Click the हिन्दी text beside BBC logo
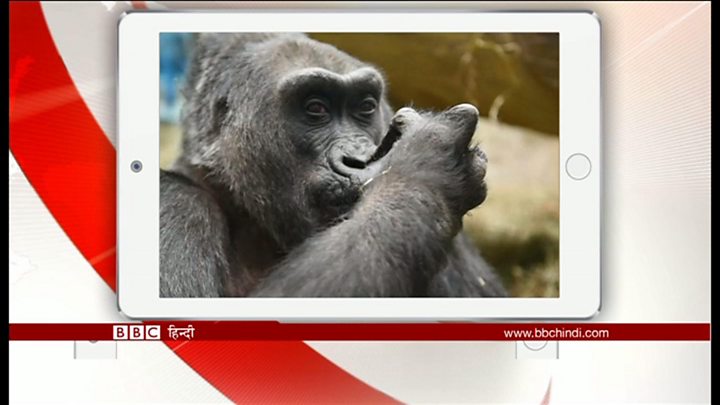The width and height of the screenshot is (720, 405). (x=181, y=332)
